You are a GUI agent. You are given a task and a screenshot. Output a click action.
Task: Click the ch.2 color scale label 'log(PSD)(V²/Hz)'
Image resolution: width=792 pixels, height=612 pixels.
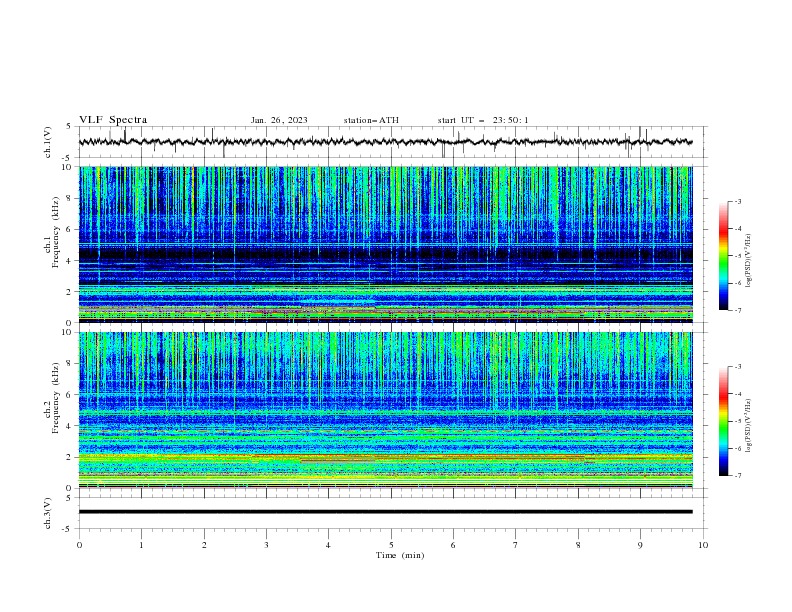point(748,425)
